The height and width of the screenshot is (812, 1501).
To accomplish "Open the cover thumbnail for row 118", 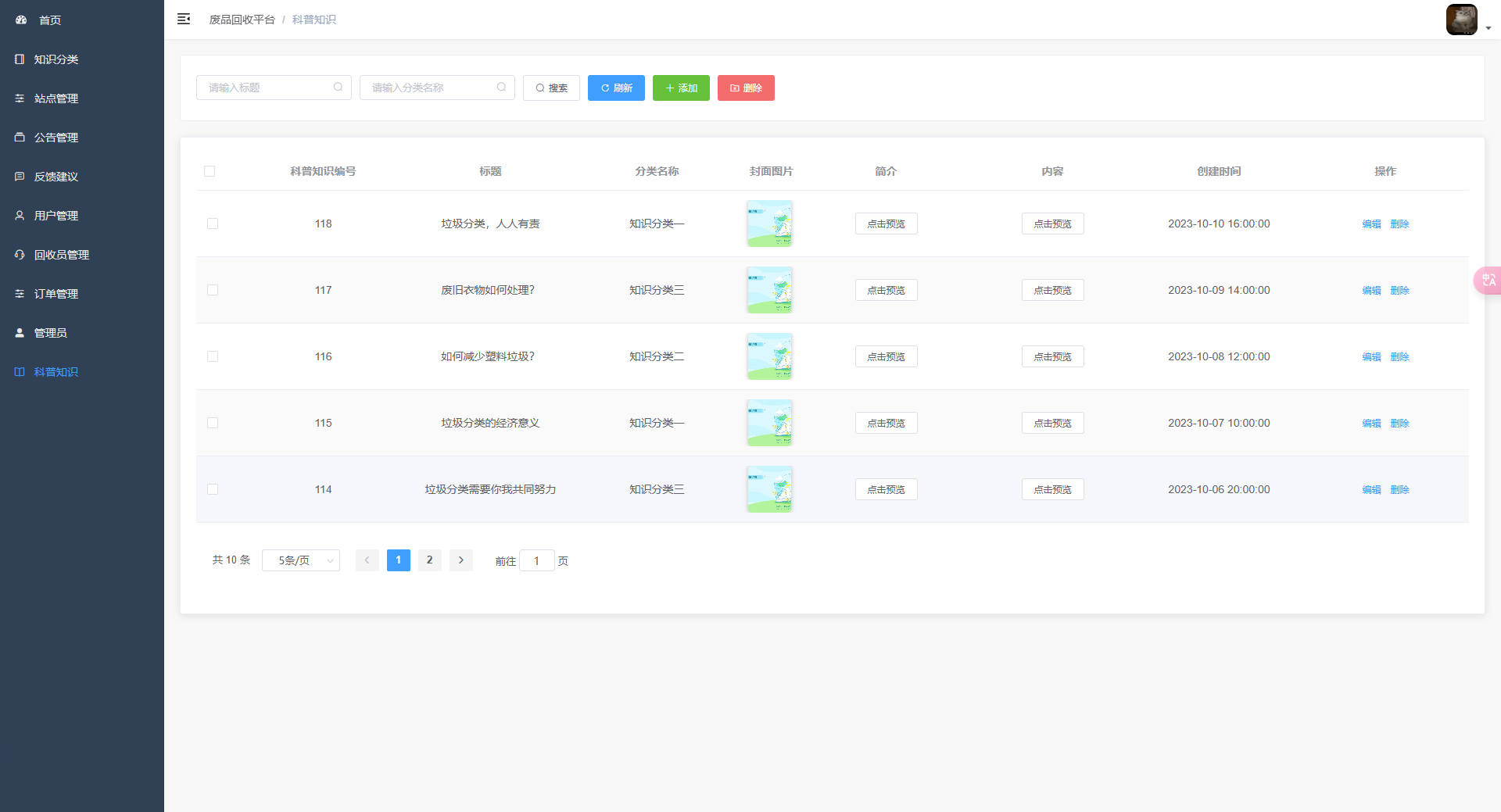I will tap(770, 224).
